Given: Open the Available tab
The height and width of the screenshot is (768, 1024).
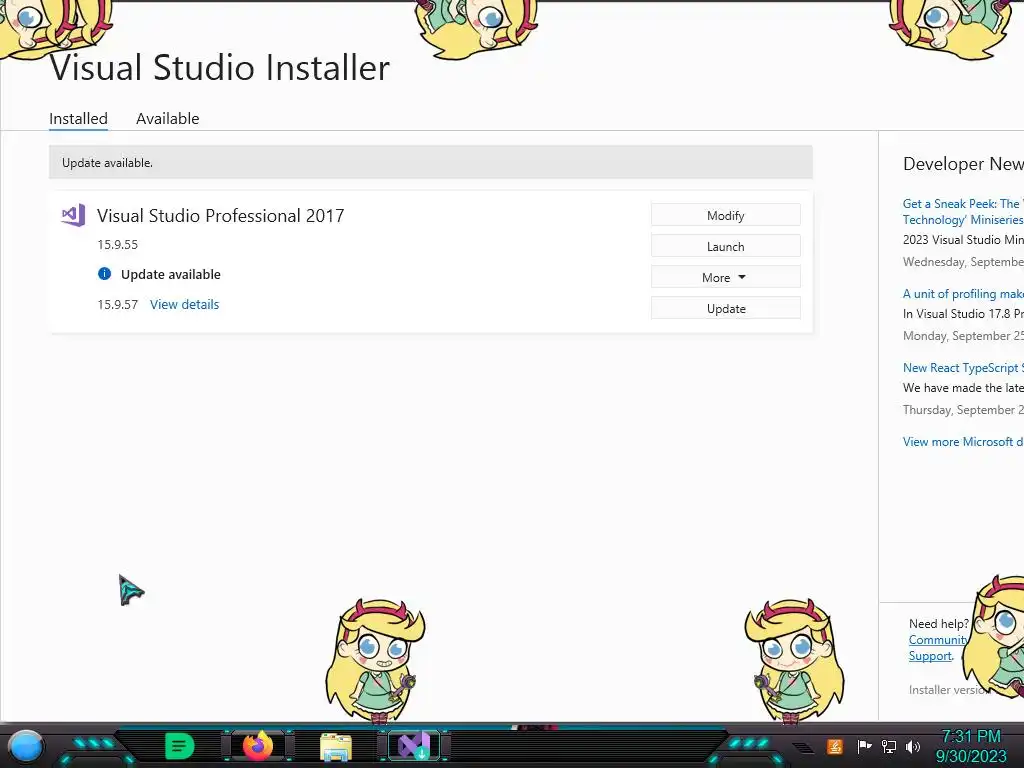Looking at the screenshot, I should 167,119.
